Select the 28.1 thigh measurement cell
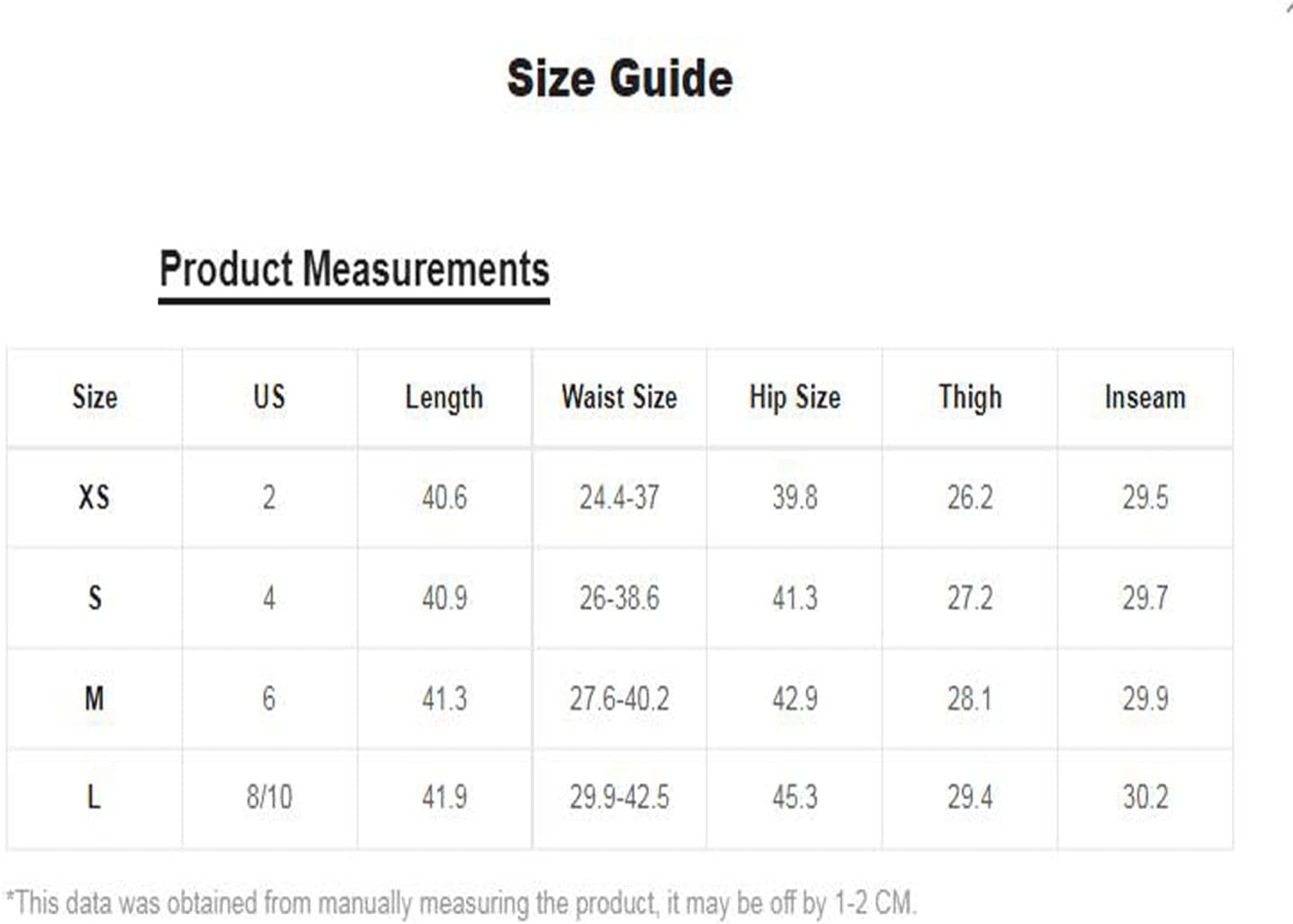 coord(970,698)
